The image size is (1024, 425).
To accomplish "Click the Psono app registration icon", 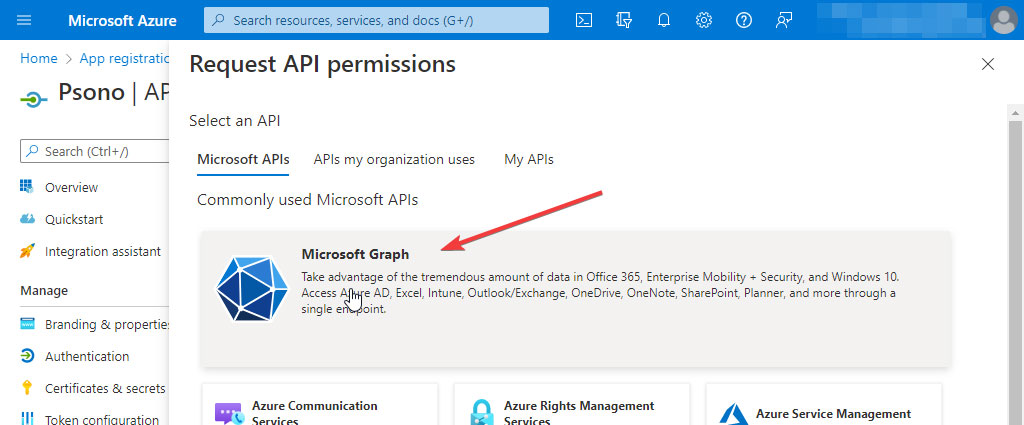I will coord(33,100).
